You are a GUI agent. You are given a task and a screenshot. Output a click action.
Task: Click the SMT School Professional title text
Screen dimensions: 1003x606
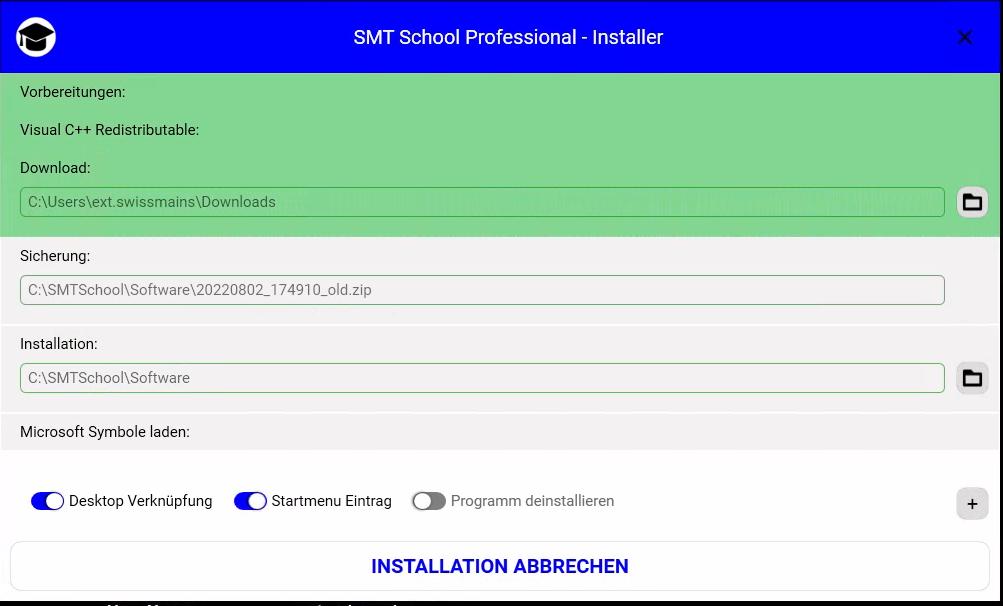point(508,38)
